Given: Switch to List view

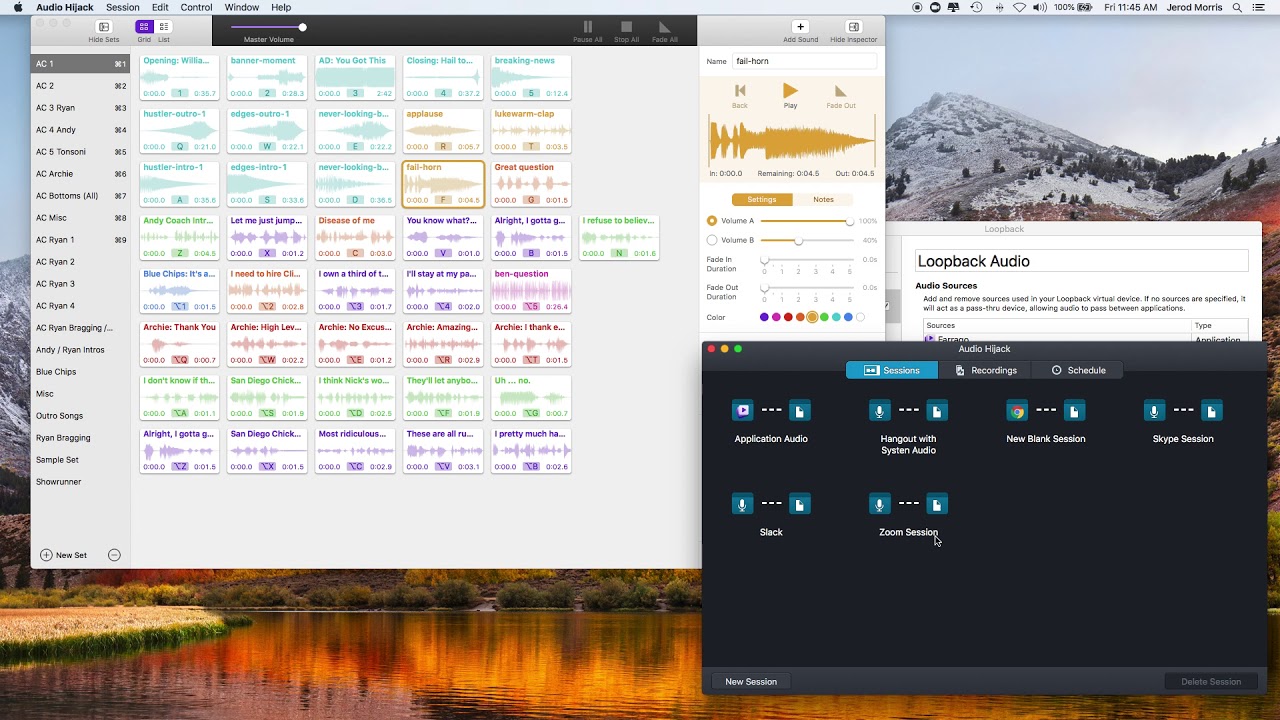Looking at the screenshot, I should pyautogui.click(x=164, y=27).
